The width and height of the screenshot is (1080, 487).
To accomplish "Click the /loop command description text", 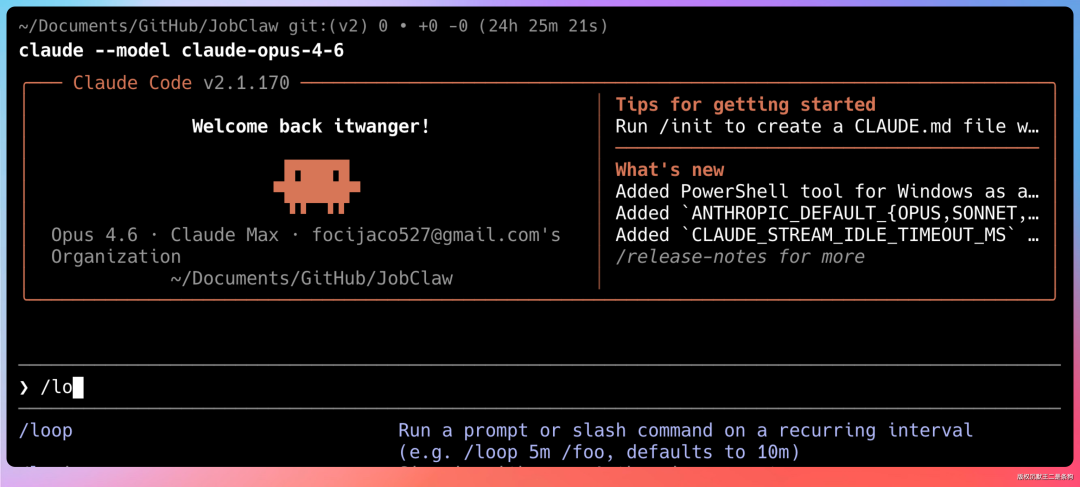I will 685,442.
